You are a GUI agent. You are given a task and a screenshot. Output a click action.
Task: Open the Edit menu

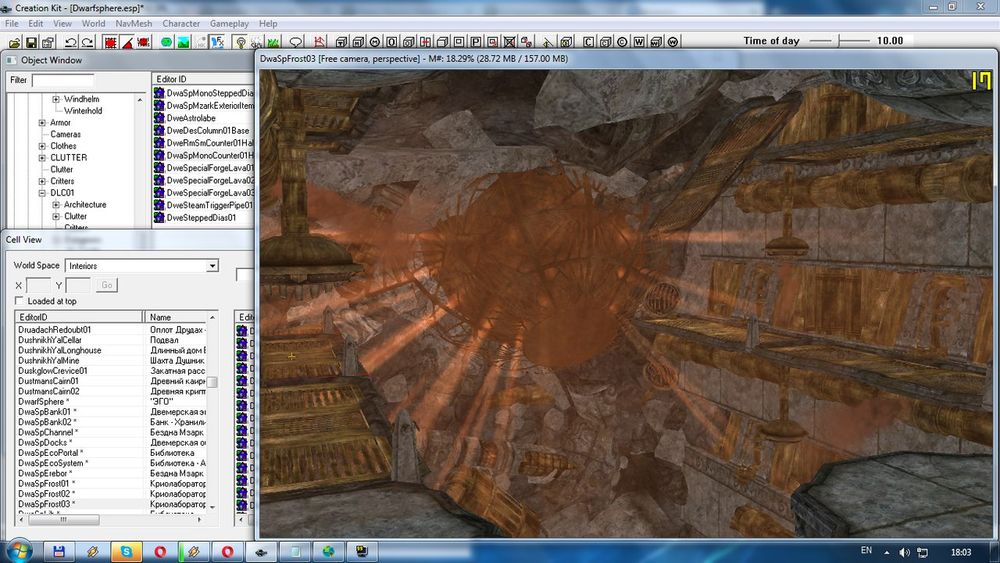36,24
